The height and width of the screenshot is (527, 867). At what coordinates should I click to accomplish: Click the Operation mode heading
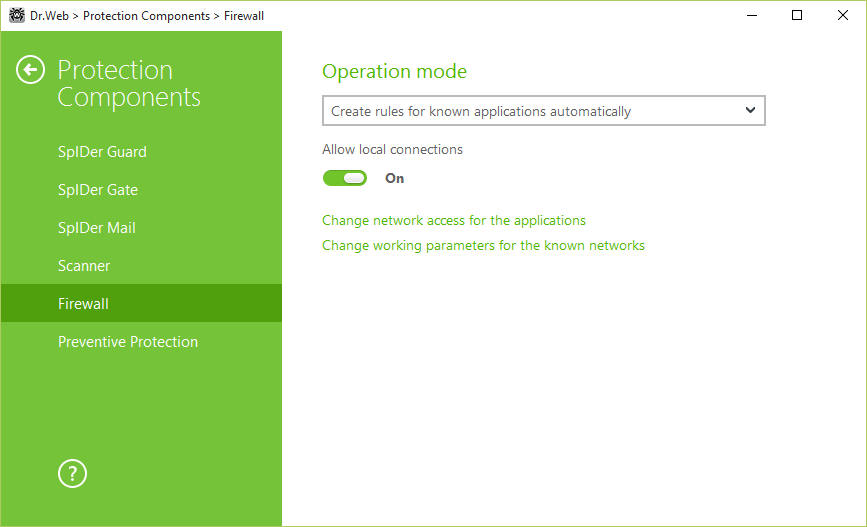pos(394,71)
